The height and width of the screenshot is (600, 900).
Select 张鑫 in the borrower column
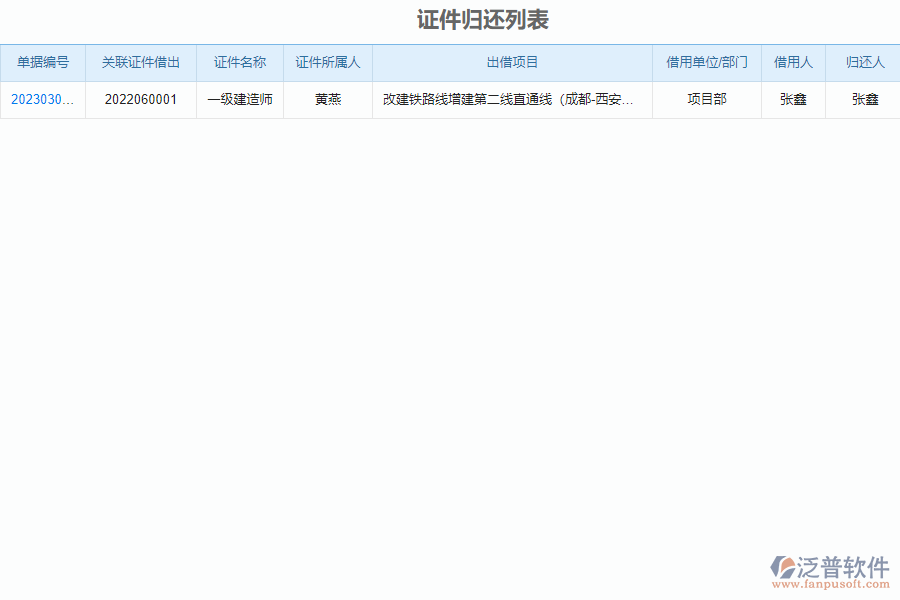[x=792, y=99]
